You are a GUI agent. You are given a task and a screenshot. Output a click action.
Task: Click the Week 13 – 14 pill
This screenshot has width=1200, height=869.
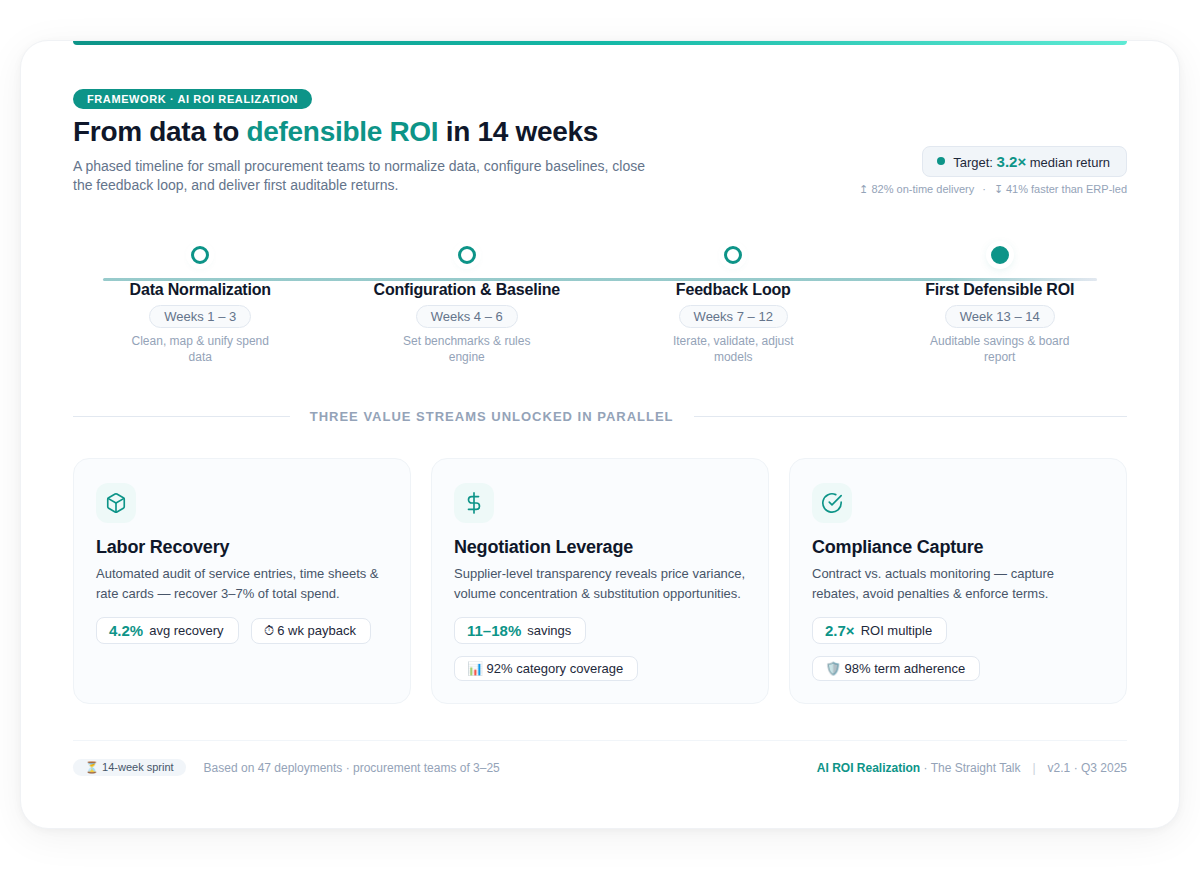[x=1000, y=317]
